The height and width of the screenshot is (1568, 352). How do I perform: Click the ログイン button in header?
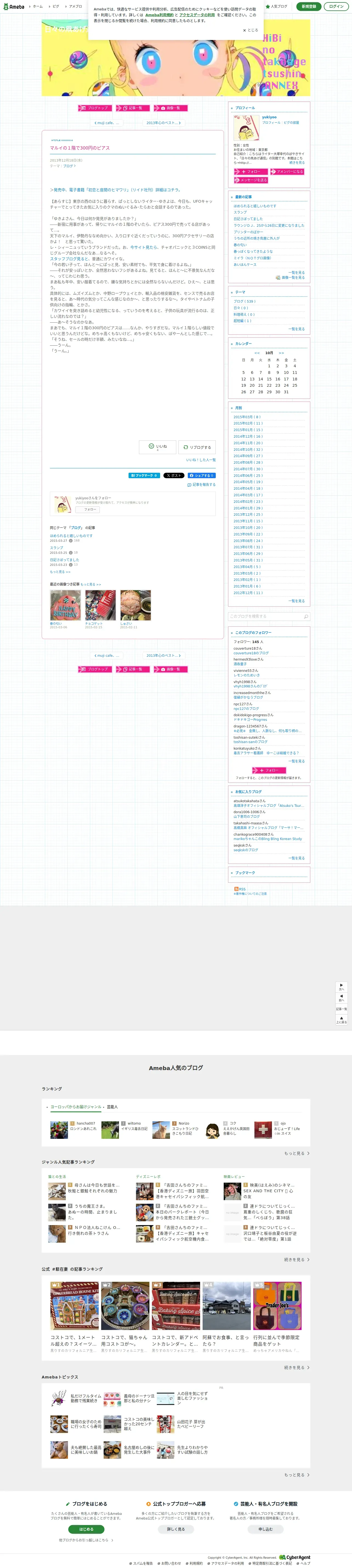(x=336, y=6)
